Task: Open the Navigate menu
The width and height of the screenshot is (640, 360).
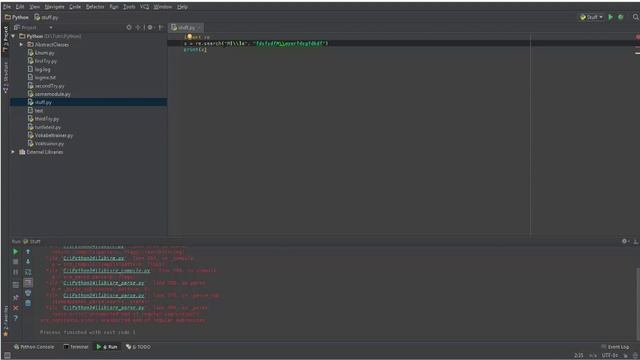Action: (x=54, y=7)
